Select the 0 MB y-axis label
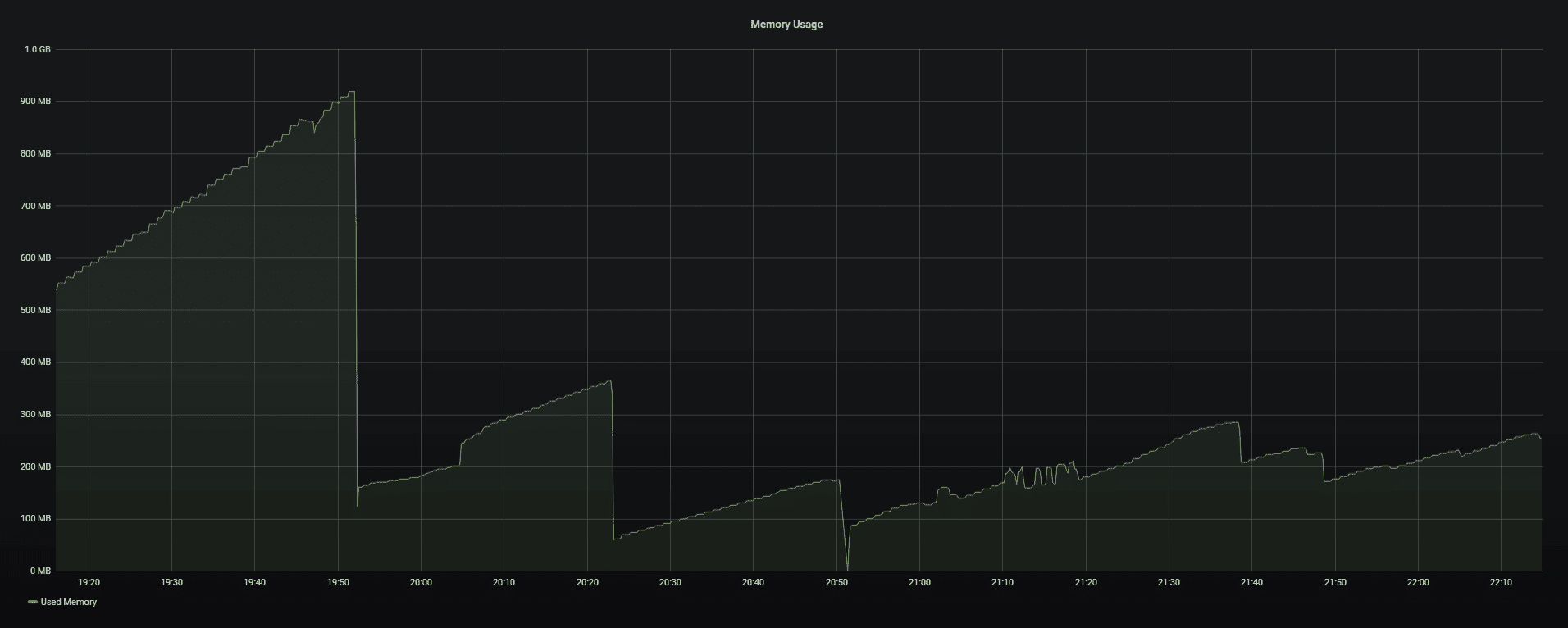This screenshot has height=628, width=1568. coord(40,571)
